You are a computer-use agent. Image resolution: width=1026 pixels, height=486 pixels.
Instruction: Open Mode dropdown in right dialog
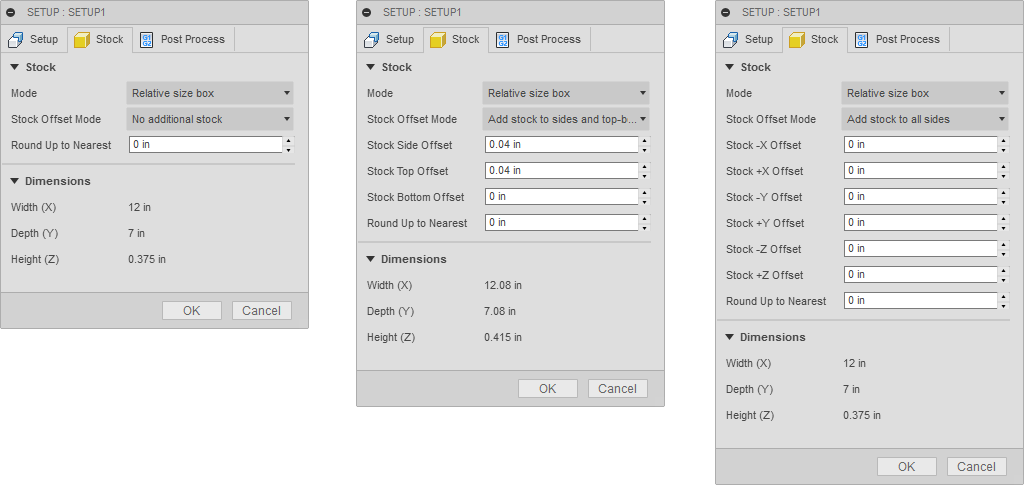coord(925,94)
